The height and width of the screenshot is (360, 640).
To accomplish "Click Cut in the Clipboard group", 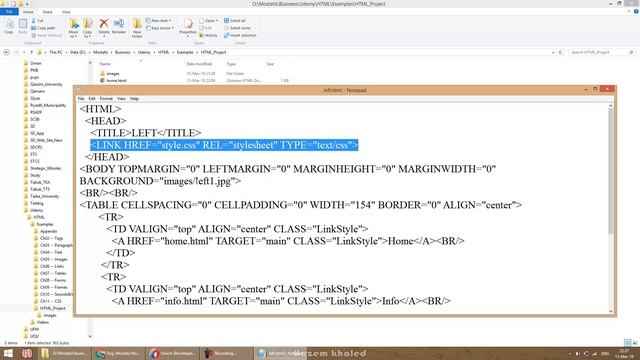I will tap(38, 20).
